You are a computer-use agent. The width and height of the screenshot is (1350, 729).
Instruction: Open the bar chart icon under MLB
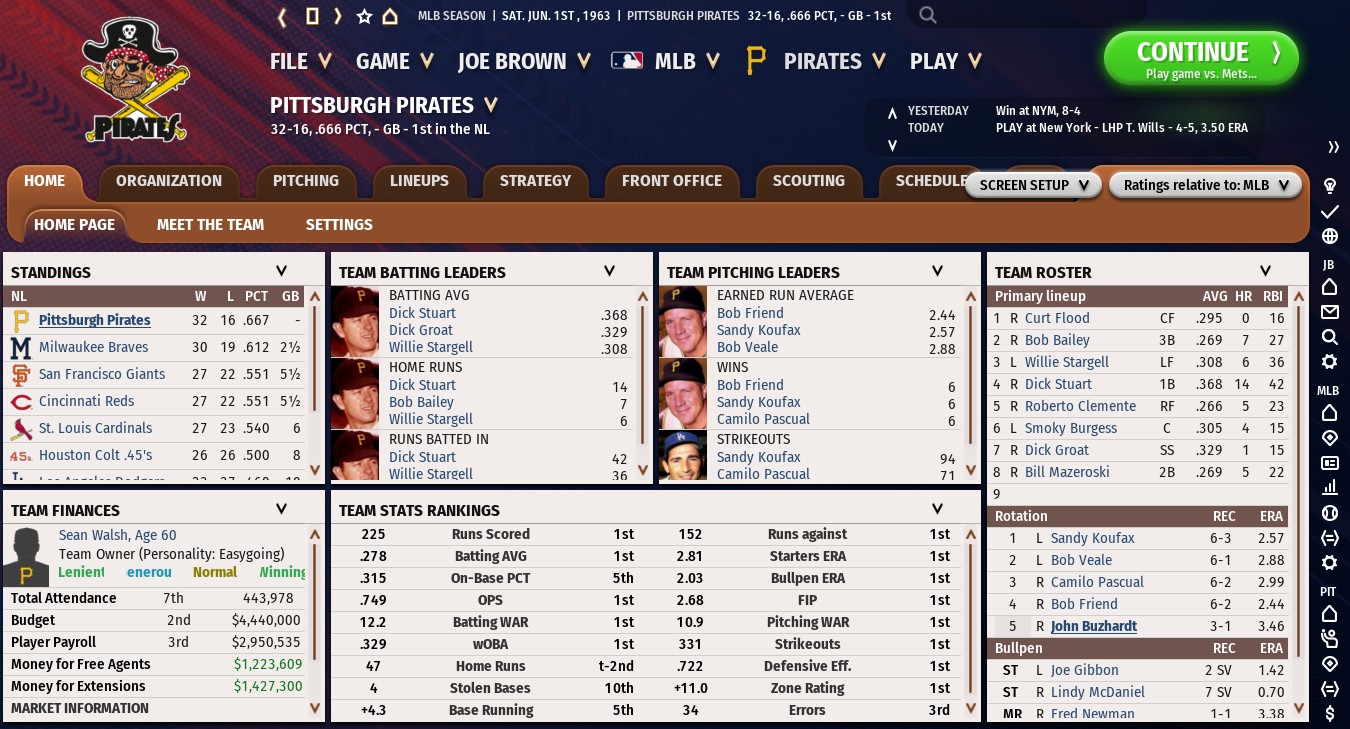point(1329,487)
